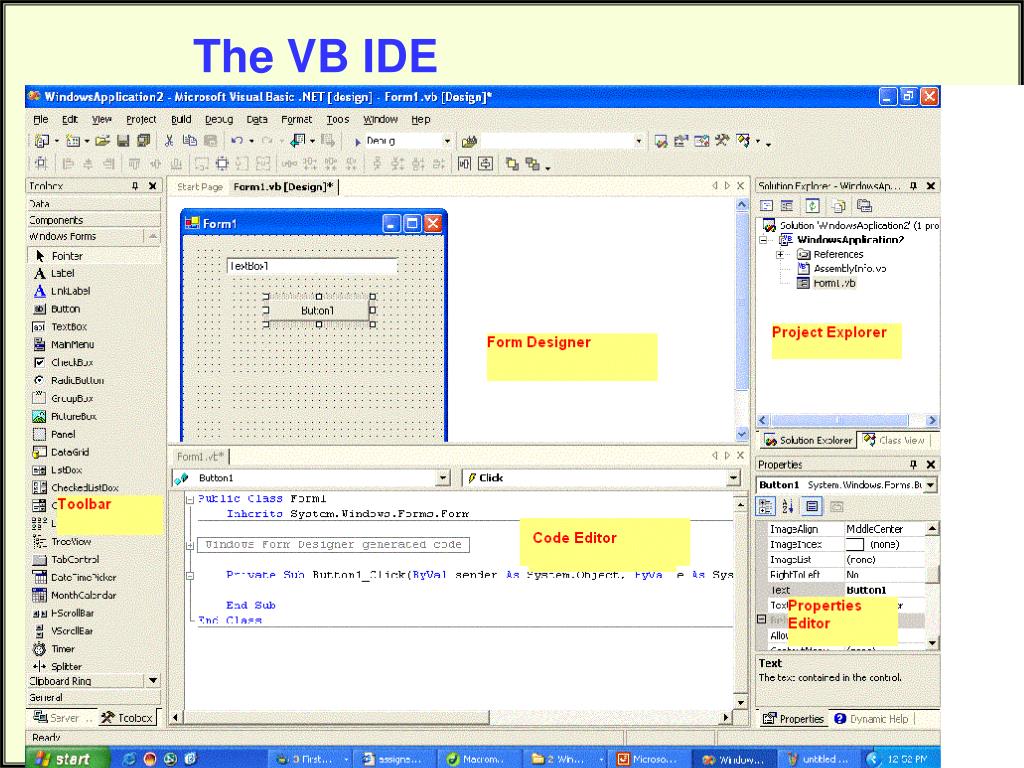The image size is (1024, 768).
Task: Click the Save icon in toolbar
Action: click(x=123, y=140)
